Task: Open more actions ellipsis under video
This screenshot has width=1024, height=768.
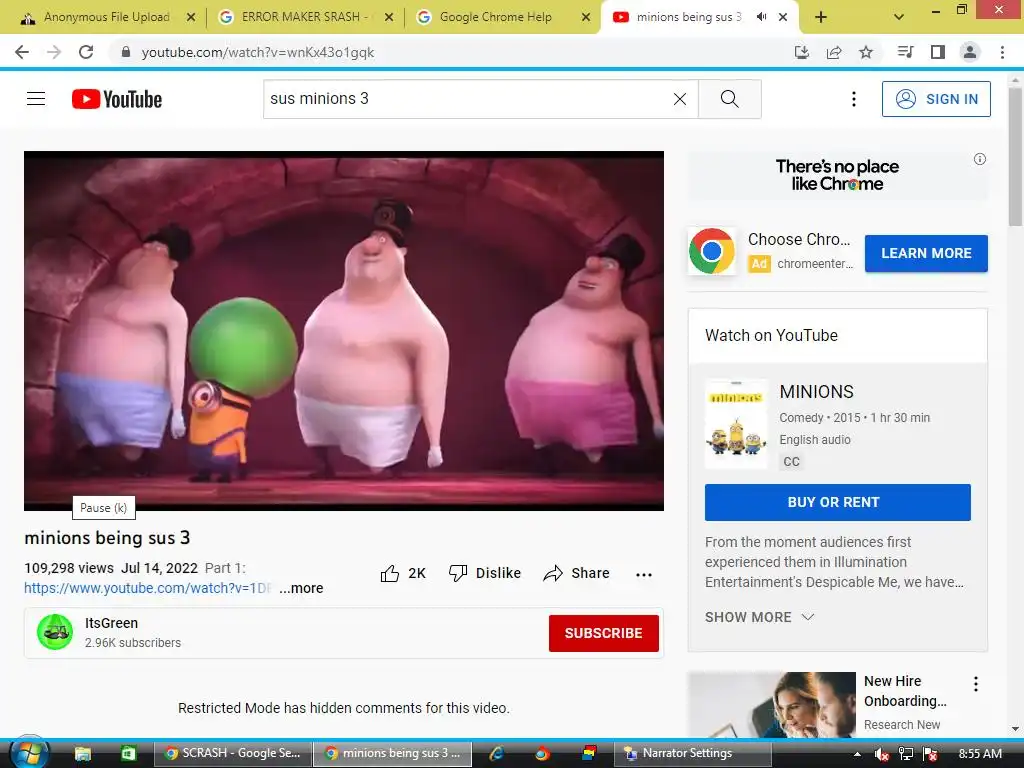Action: pyautogui.click(x=644, y=575)
